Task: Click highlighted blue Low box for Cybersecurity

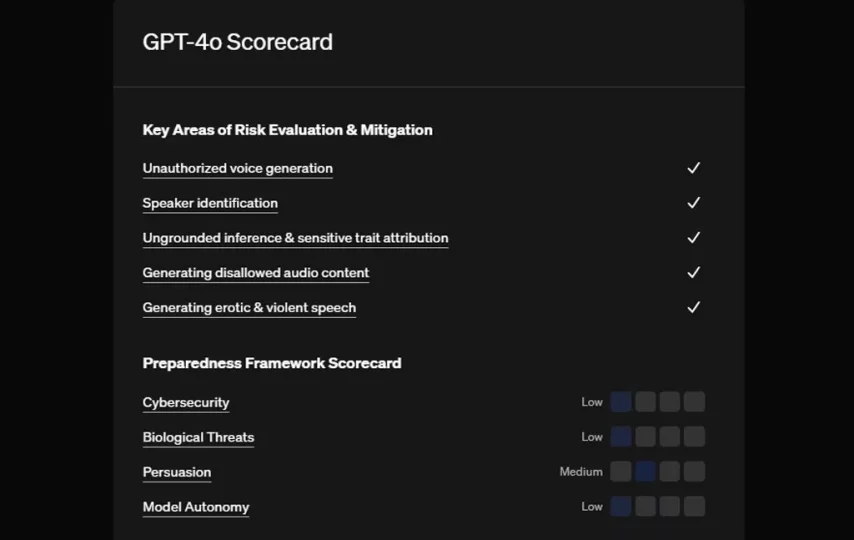Action: [x=621, y=402]
